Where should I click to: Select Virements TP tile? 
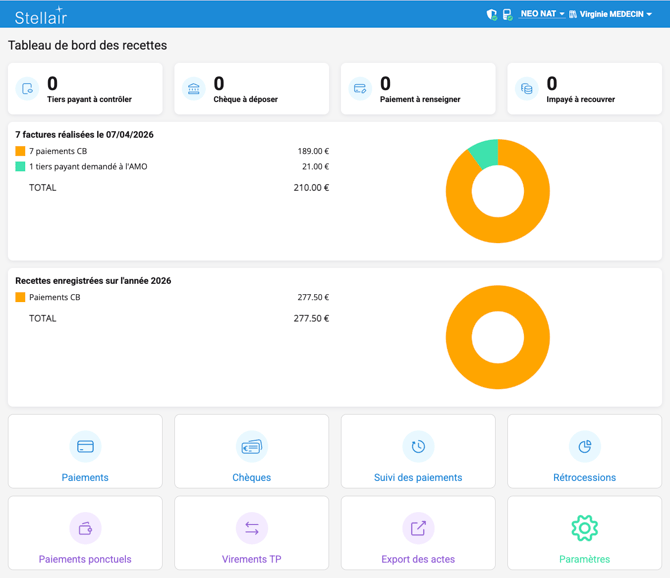tap(251, 534)
